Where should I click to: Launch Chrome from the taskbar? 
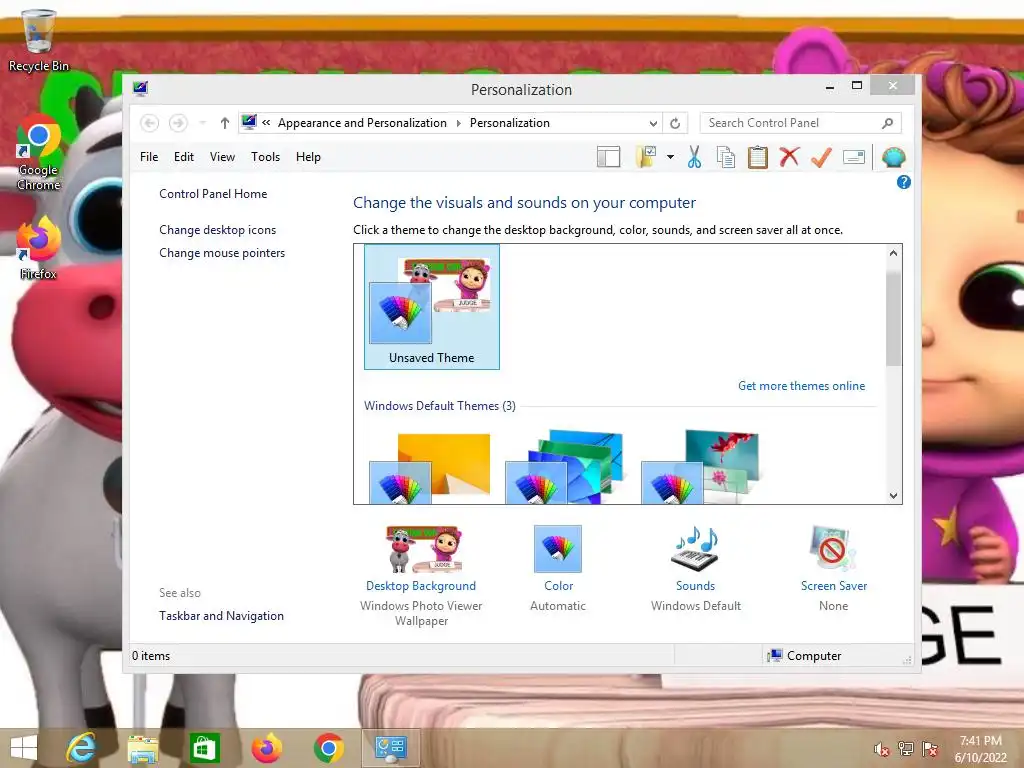click(328, 748)
